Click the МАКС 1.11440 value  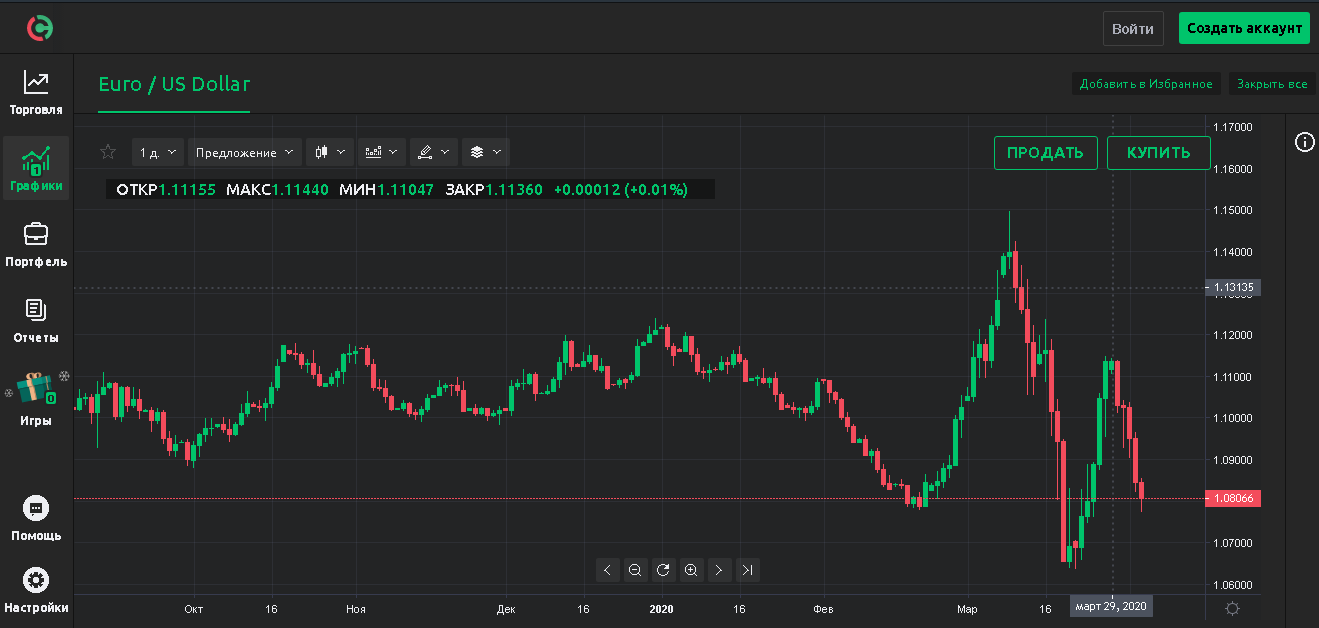point(277,189)
